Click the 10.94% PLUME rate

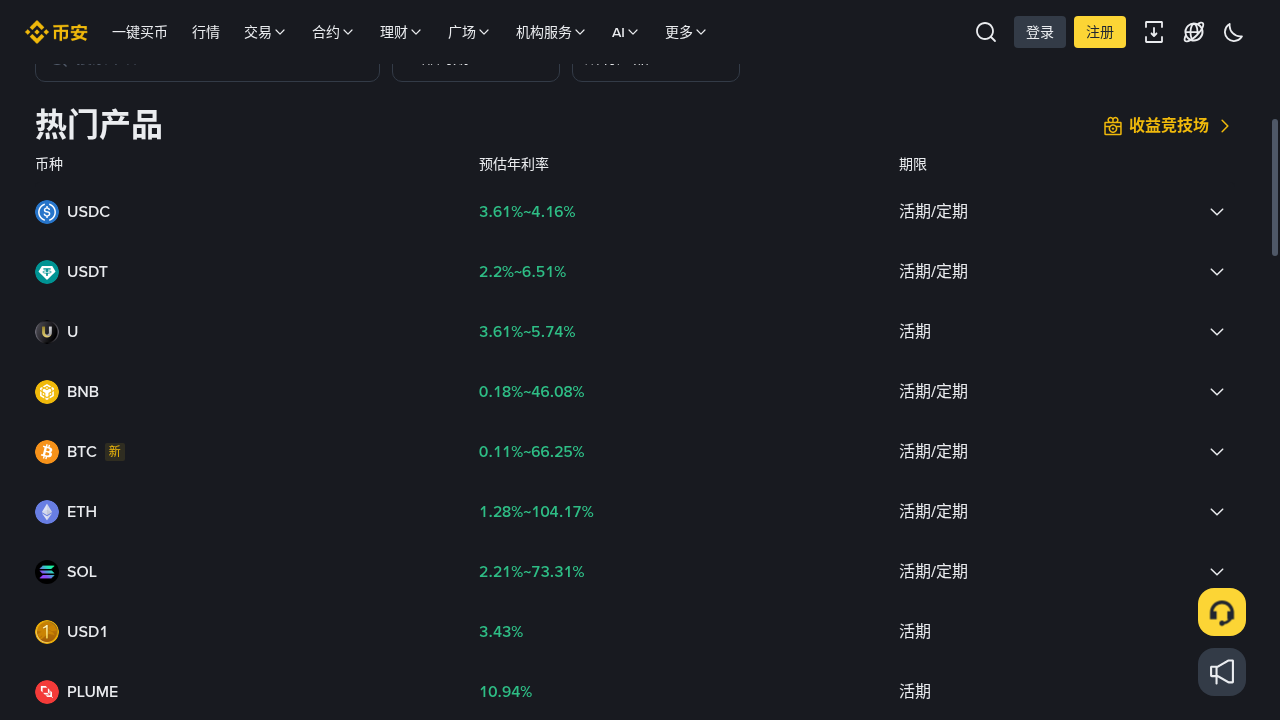pos(506,692)
